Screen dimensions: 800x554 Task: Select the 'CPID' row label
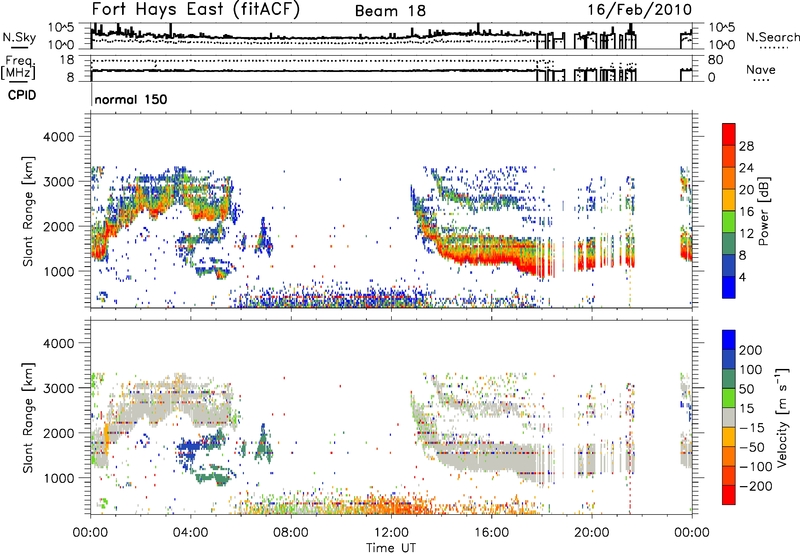(x=22, y=95)
